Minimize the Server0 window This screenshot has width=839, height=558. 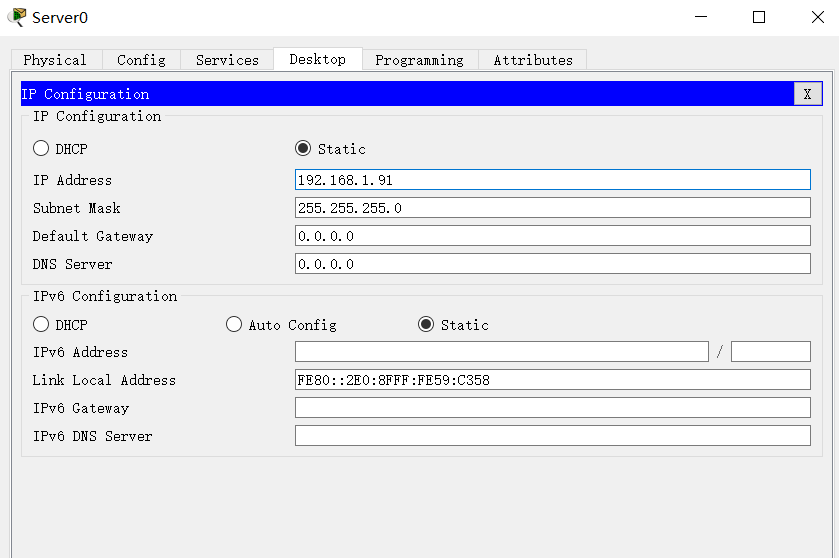pos(701,17)
